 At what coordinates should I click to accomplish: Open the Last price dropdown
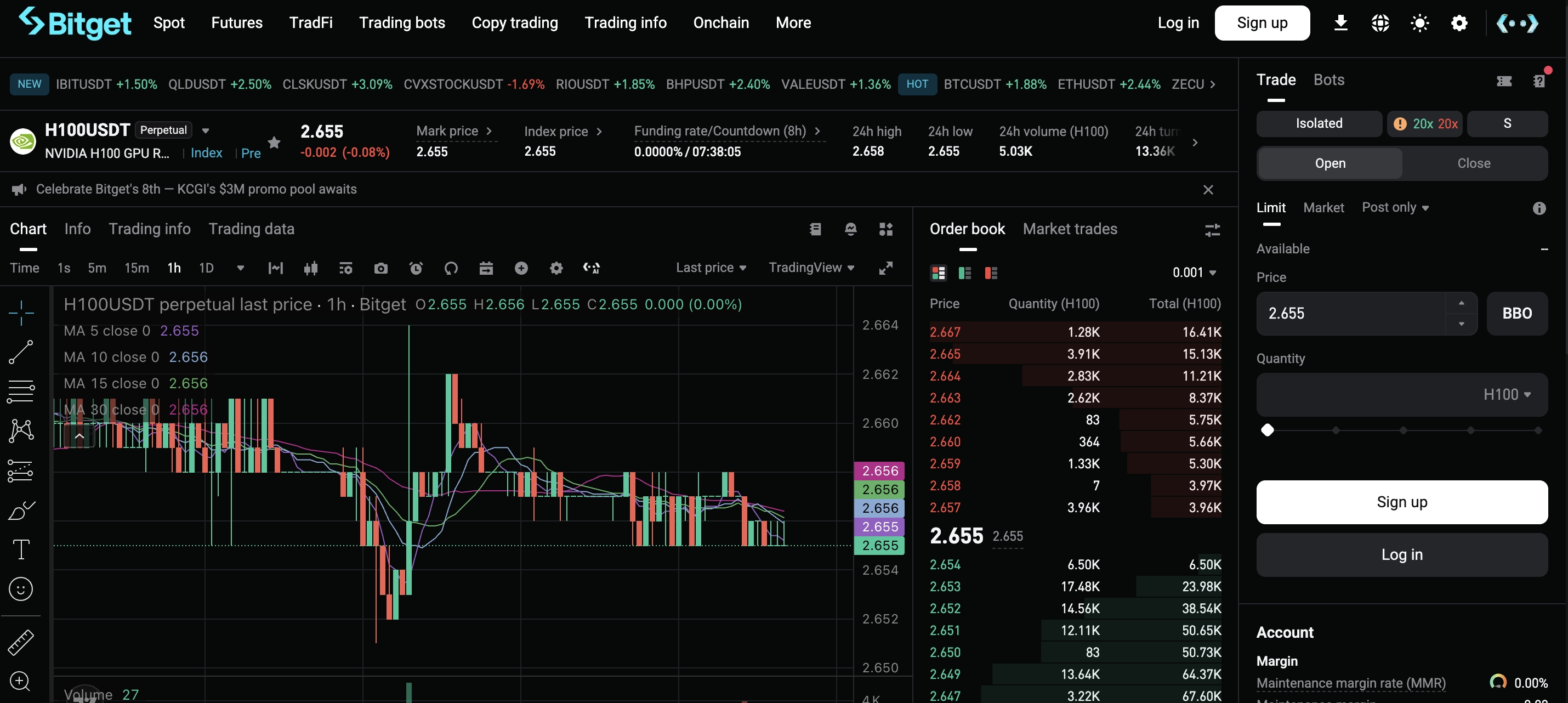(x=711, y=268)
